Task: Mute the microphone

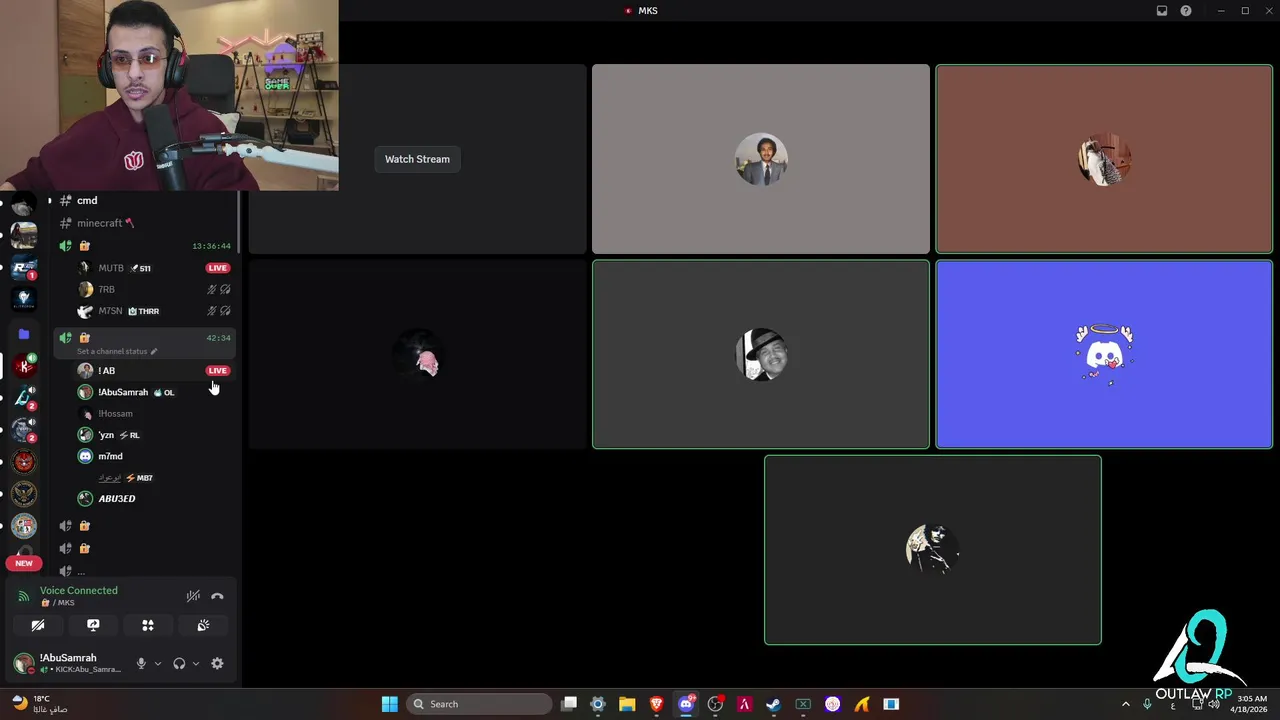Action: click(x=141, y=663)
